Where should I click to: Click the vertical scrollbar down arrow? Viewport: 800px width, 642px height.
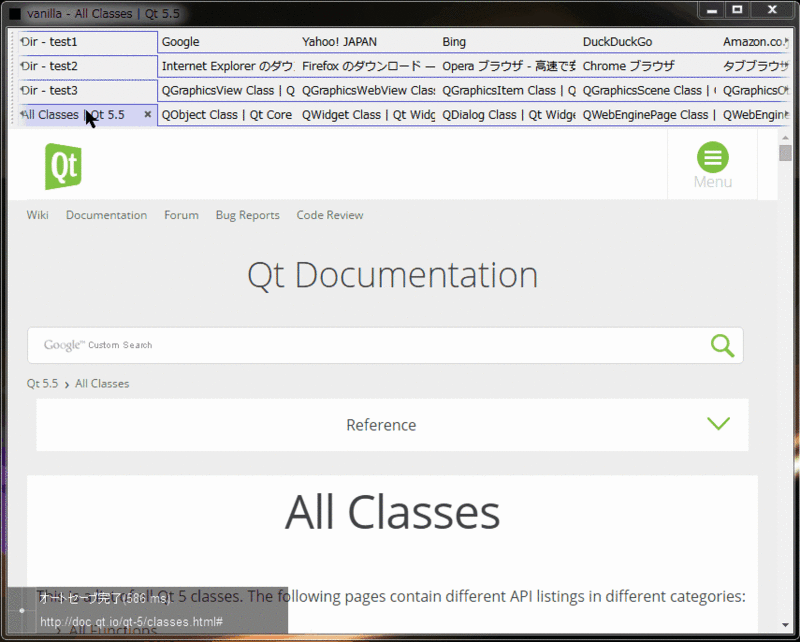[x=785, y=625]
